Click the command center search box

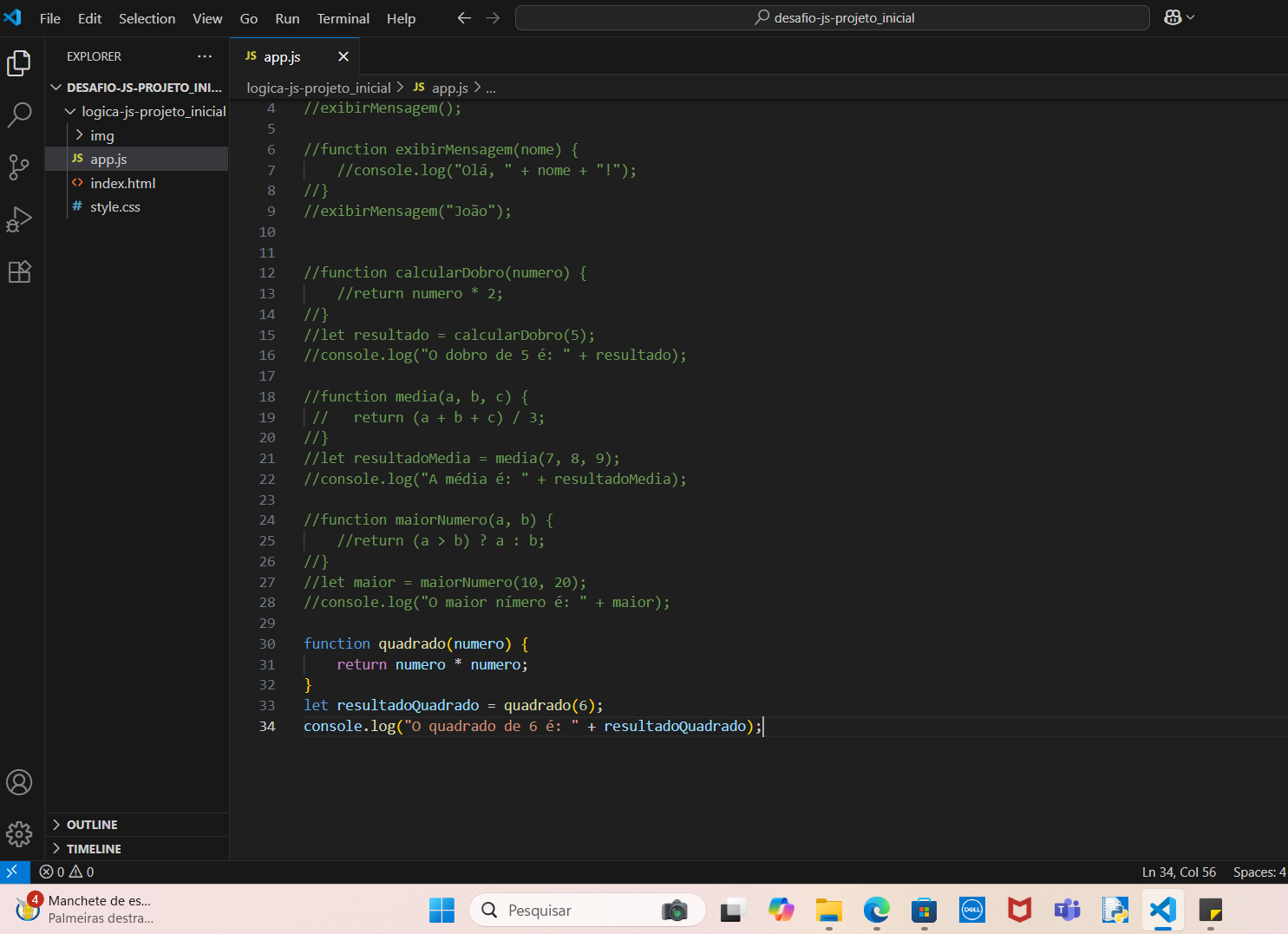click(x=833, y=17)
